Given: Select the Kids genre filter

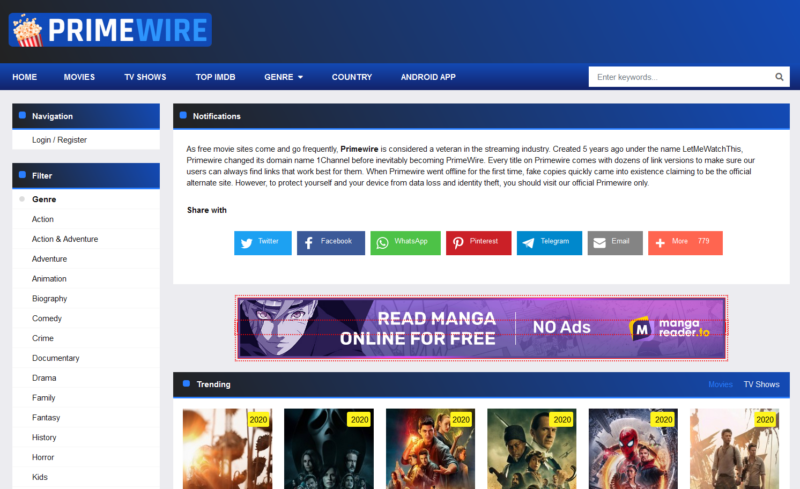Looking at the screenshot, I should 40,477.
